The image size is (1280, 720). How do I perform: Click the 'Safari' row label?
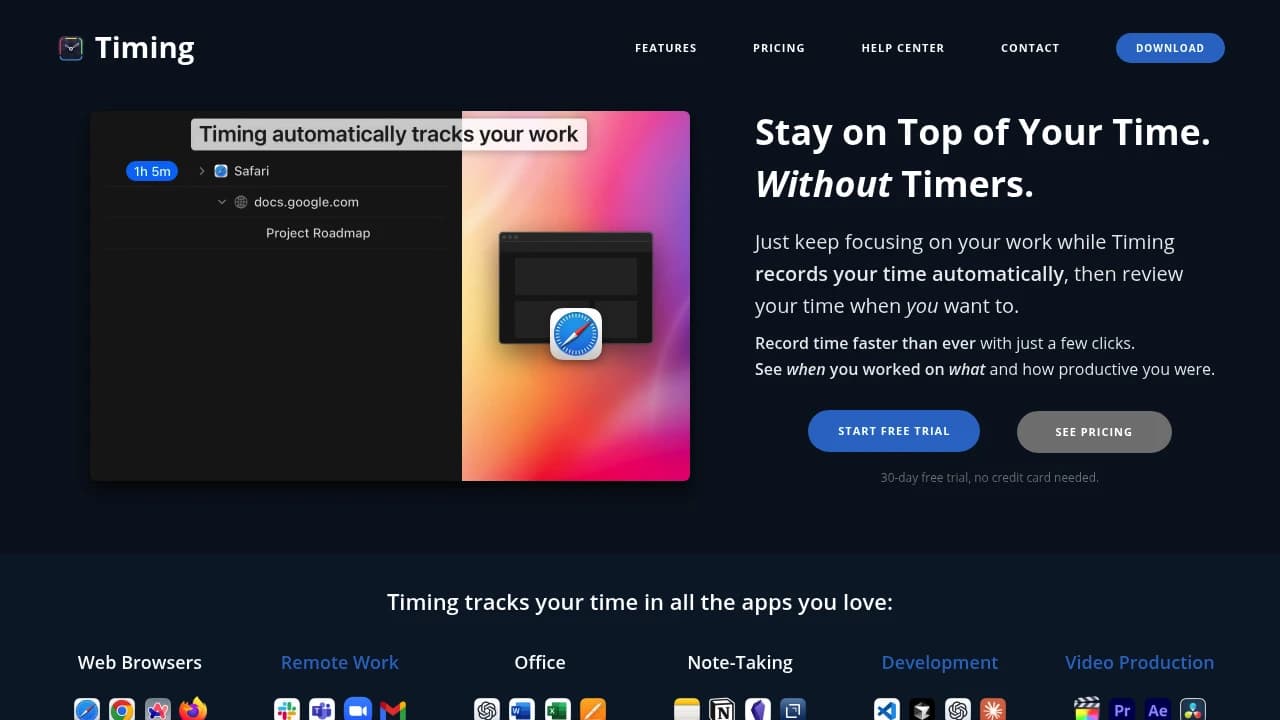251,171
